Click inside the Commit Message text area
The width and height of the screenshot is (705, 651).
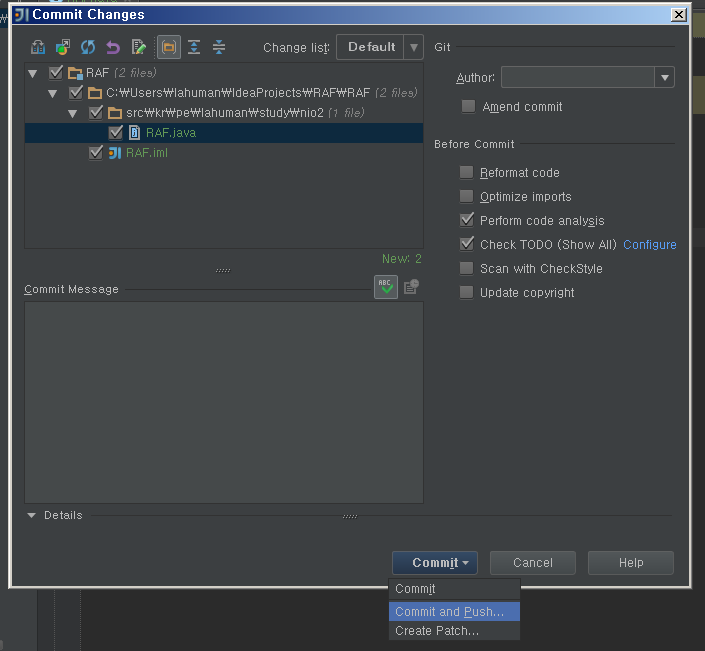(224, 402)
